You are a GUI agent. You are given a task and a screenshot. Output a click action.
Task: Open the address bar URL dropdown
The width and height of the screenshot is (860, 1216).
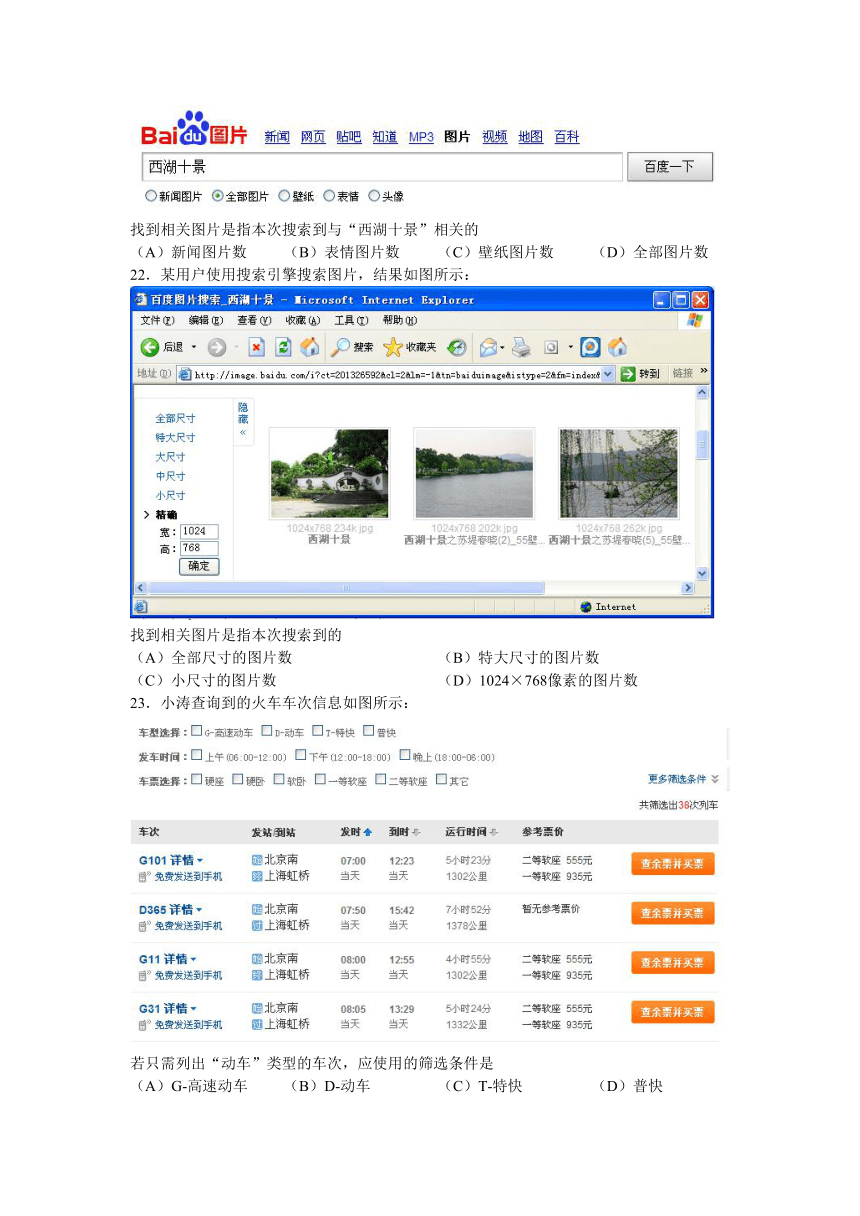pos(608,374)
